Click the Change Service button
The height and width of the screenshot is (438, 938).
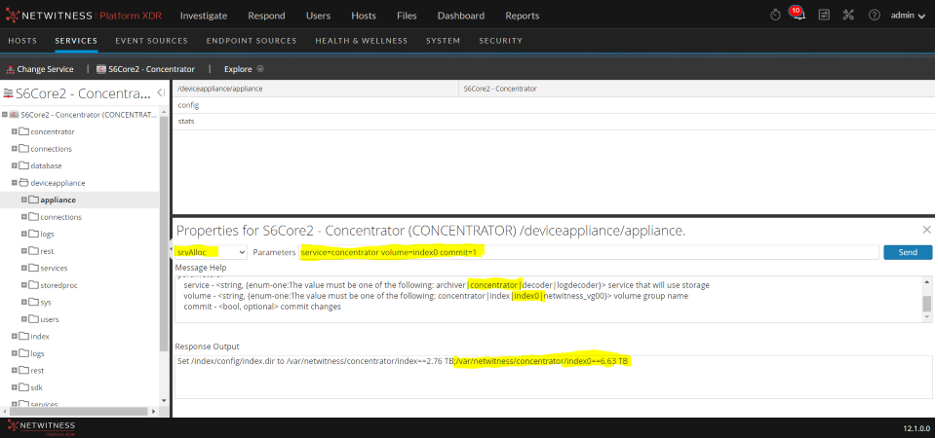click(40, 69)
